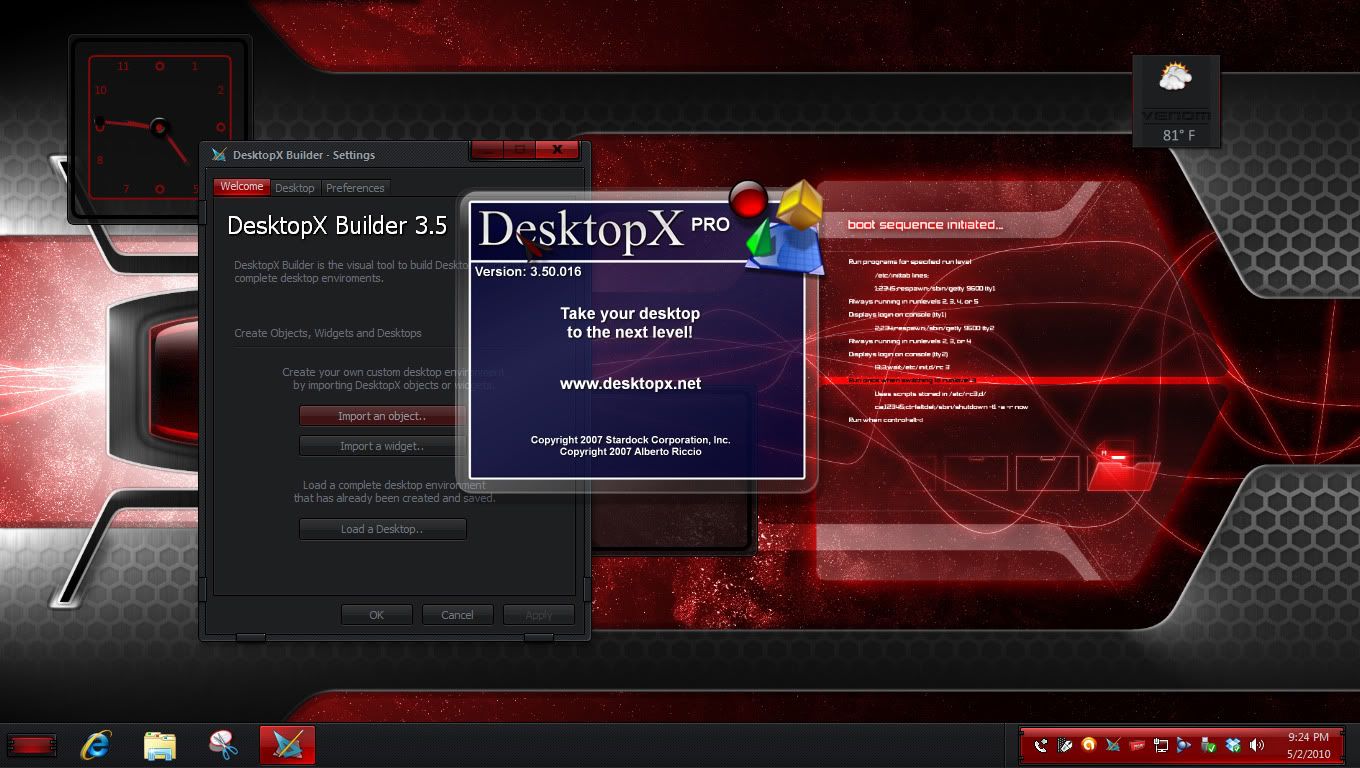1360x768 pixels.
Task: Open the network connection tray icon
Action: point(1161,745)
